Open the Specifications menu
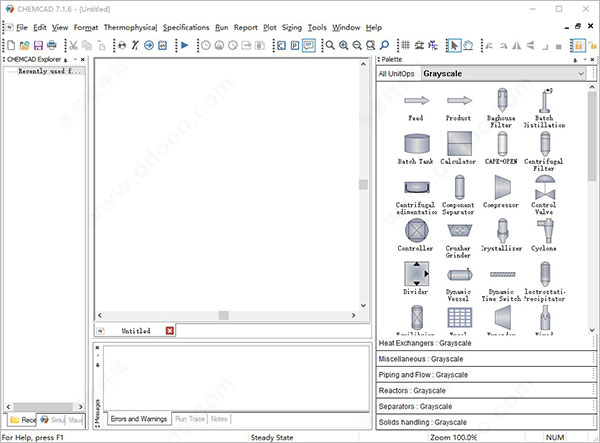Viewport: 600px width, 443px height. click(186, 28)
